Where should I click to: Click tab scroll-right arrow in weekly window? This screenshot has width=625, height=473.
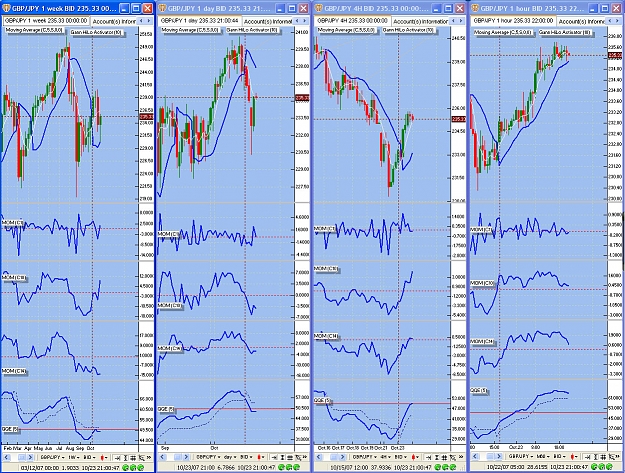(x=149, y=21)
